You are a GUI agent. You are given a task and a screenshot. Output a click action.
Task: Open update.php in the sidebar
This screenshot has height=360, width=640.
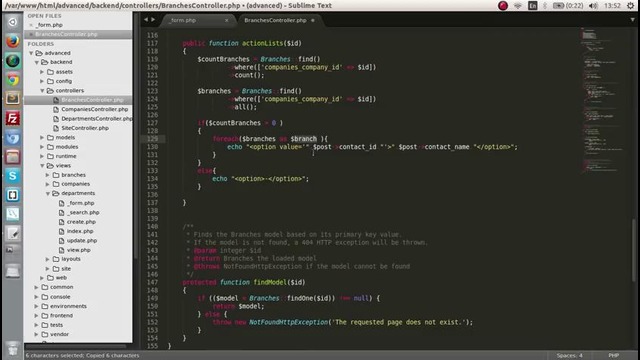click(82, 240)
